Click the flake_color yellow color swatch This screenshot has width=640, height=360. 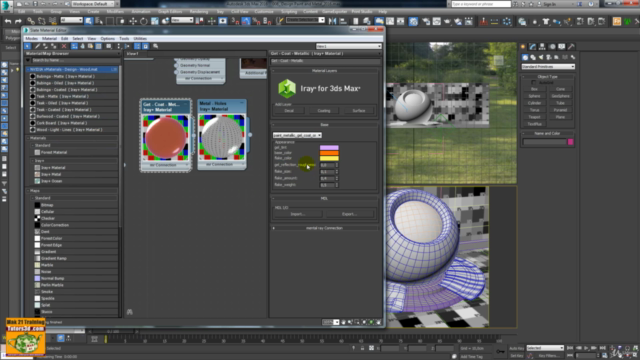[329, 158]
